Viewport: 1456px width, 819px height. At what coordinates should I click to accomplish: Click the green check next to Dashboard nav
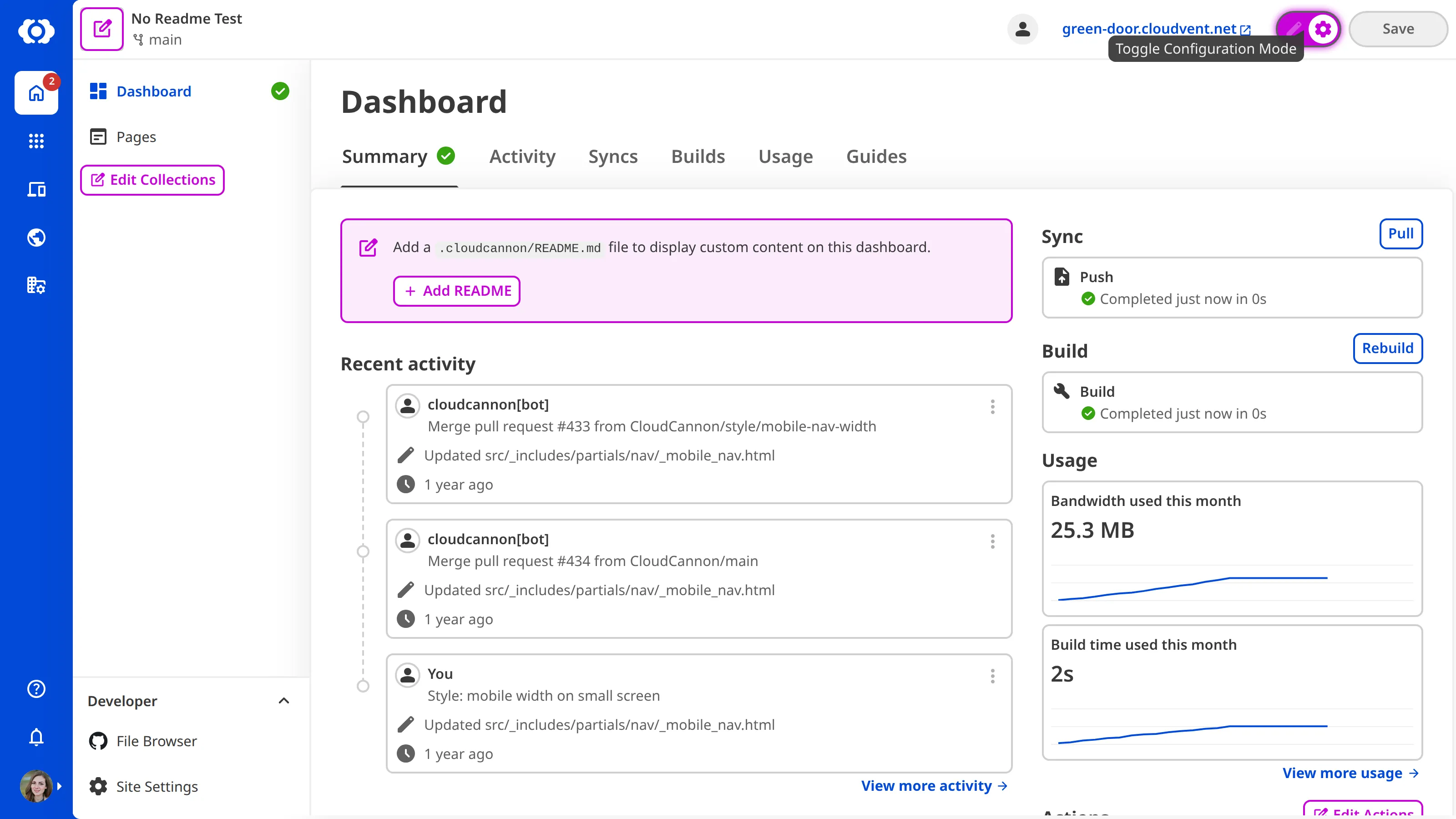(x=280, y=91)
